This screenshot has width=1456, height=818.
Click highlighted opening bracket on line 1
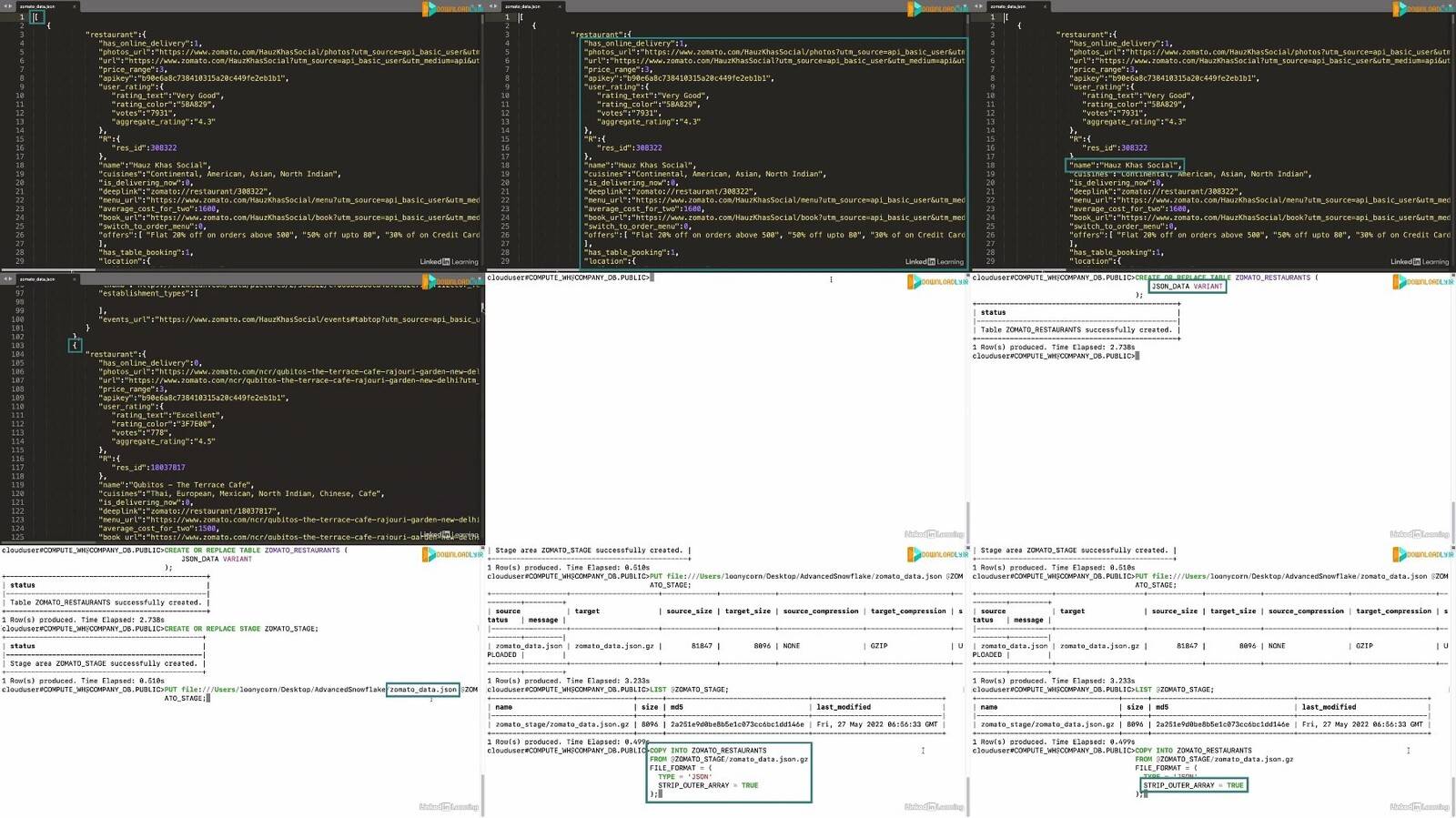point(36,17)
